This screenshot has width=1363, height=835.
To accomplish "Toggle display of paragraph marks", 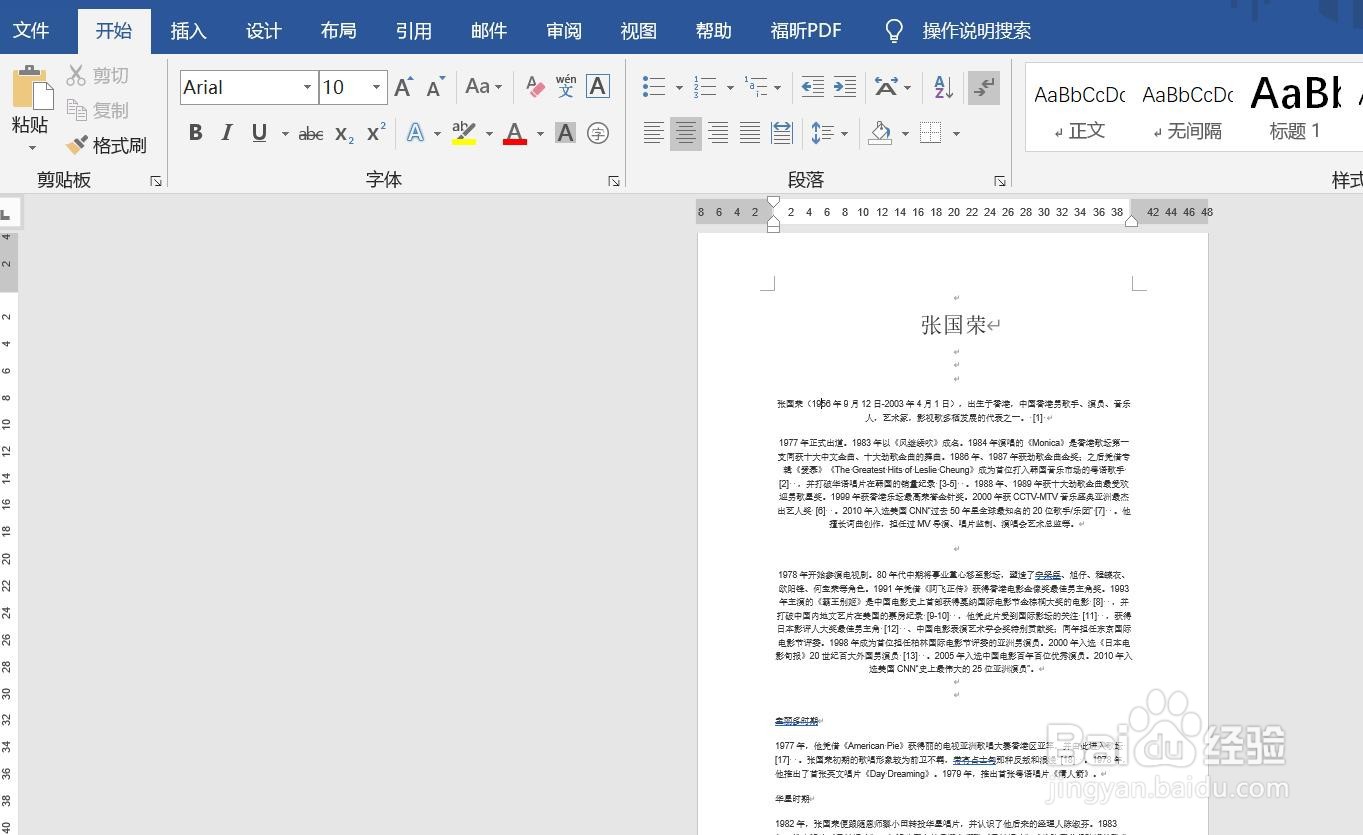I will (x=984, y=87).
